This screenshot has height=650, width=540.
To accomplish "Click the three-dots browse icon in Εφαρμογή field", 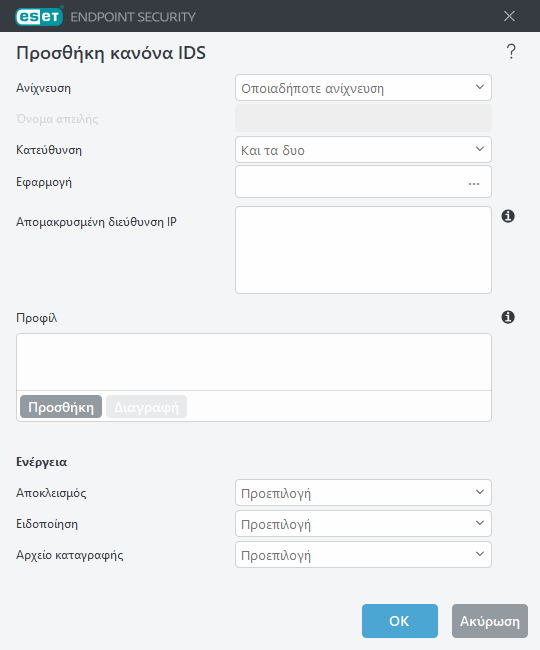I will tap(474, 183).
